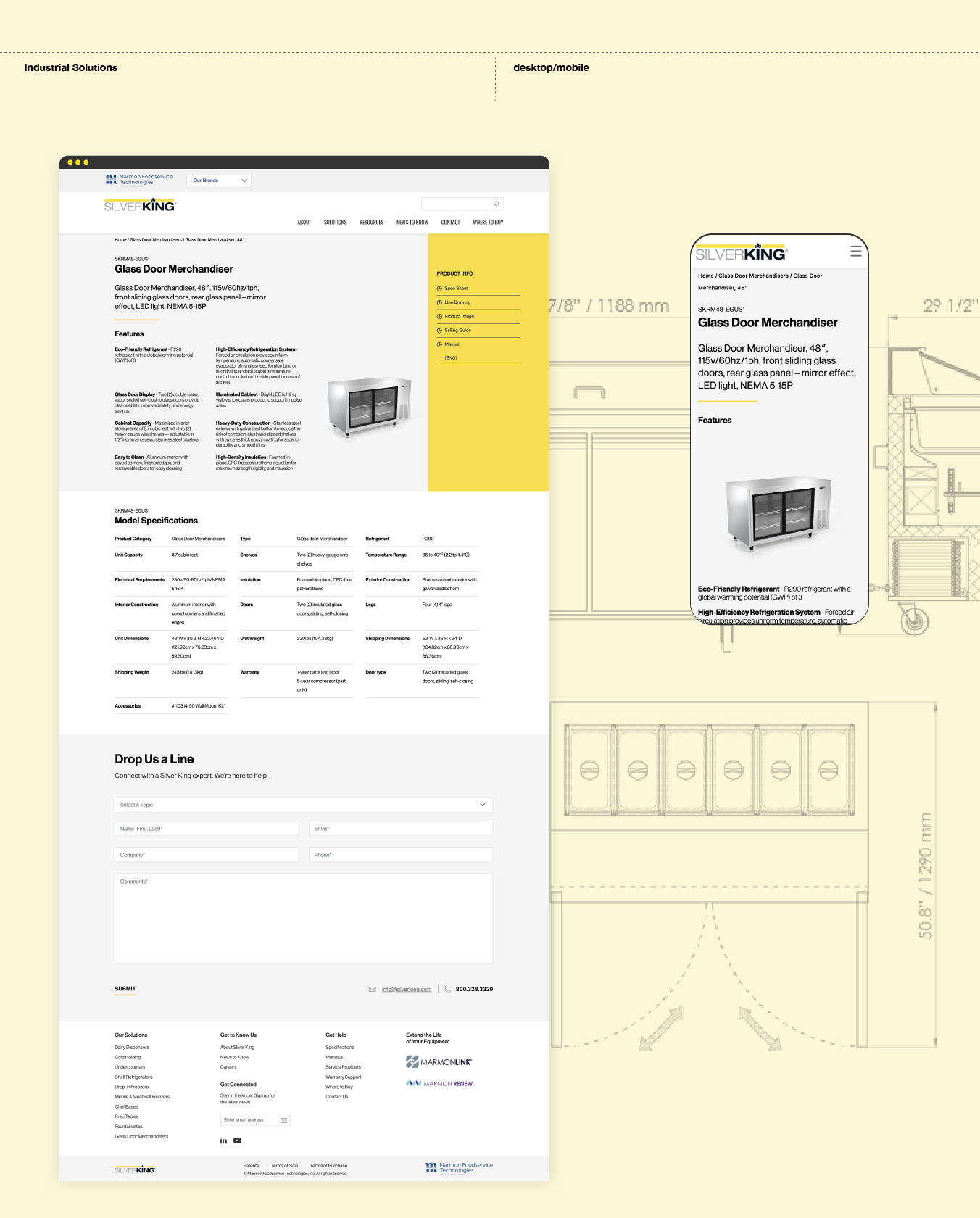Open the mobile hamburger menu
The image size is (980, 1218).
[855, 252]
